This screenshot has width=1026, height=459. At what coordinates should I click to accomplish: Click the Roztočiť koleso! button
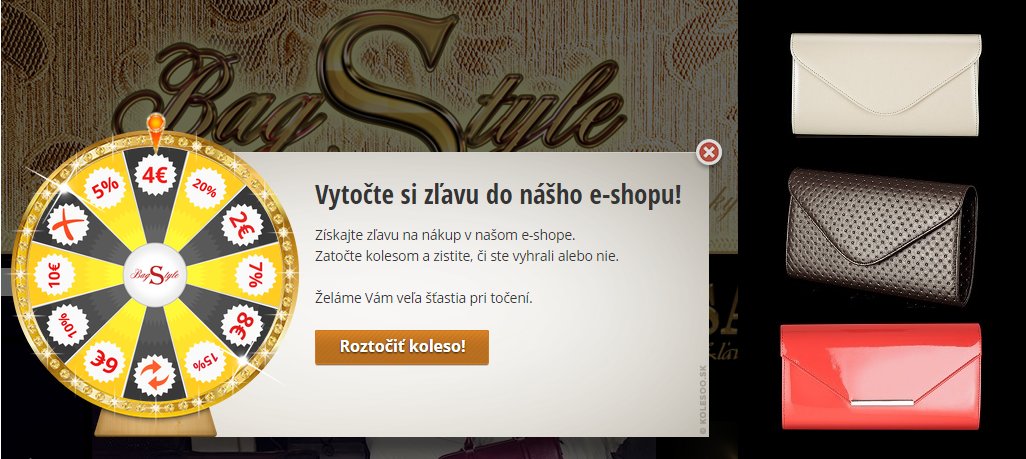[402, 347]
